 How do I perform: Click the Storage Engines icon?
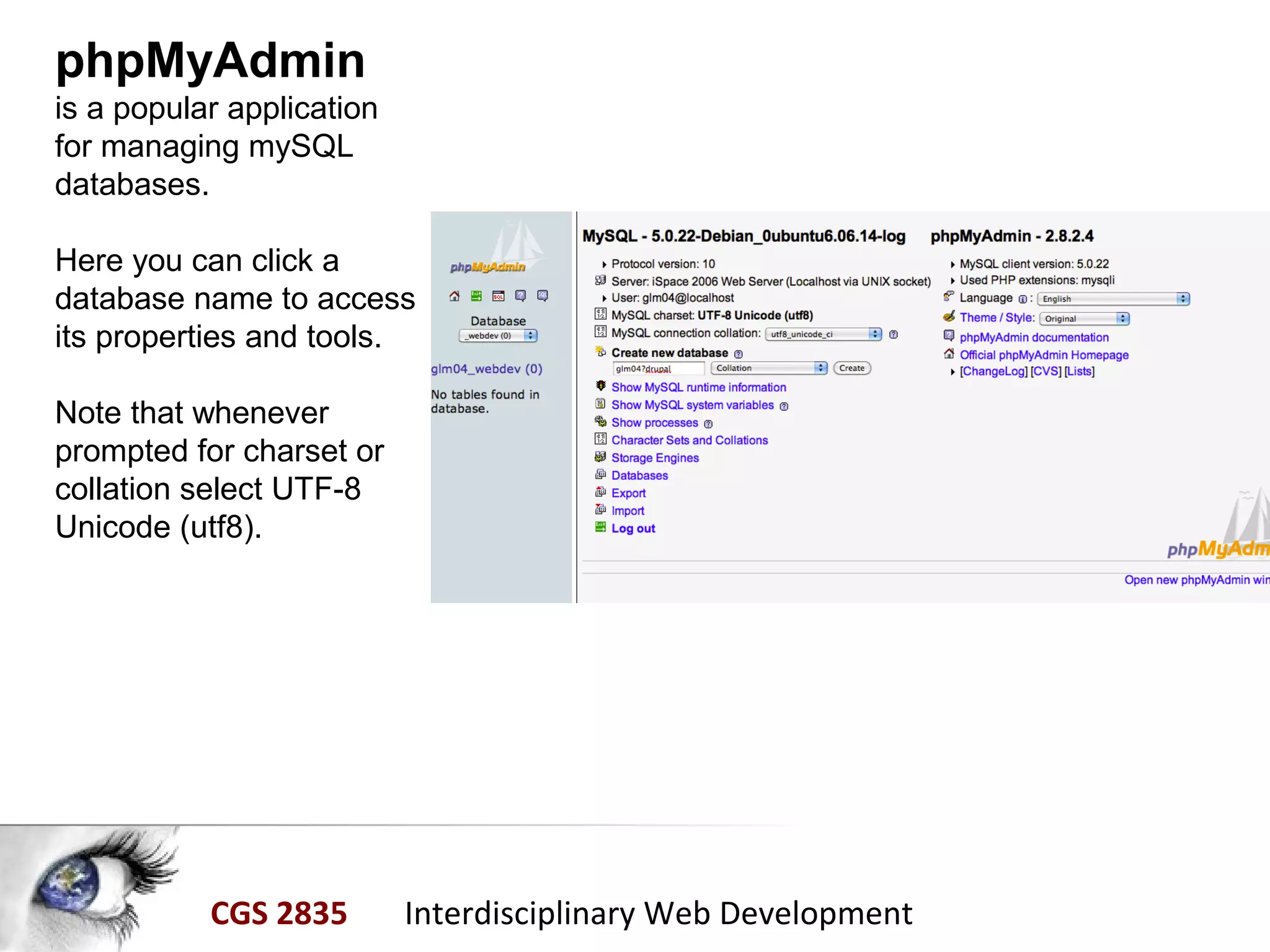point(600,457)
